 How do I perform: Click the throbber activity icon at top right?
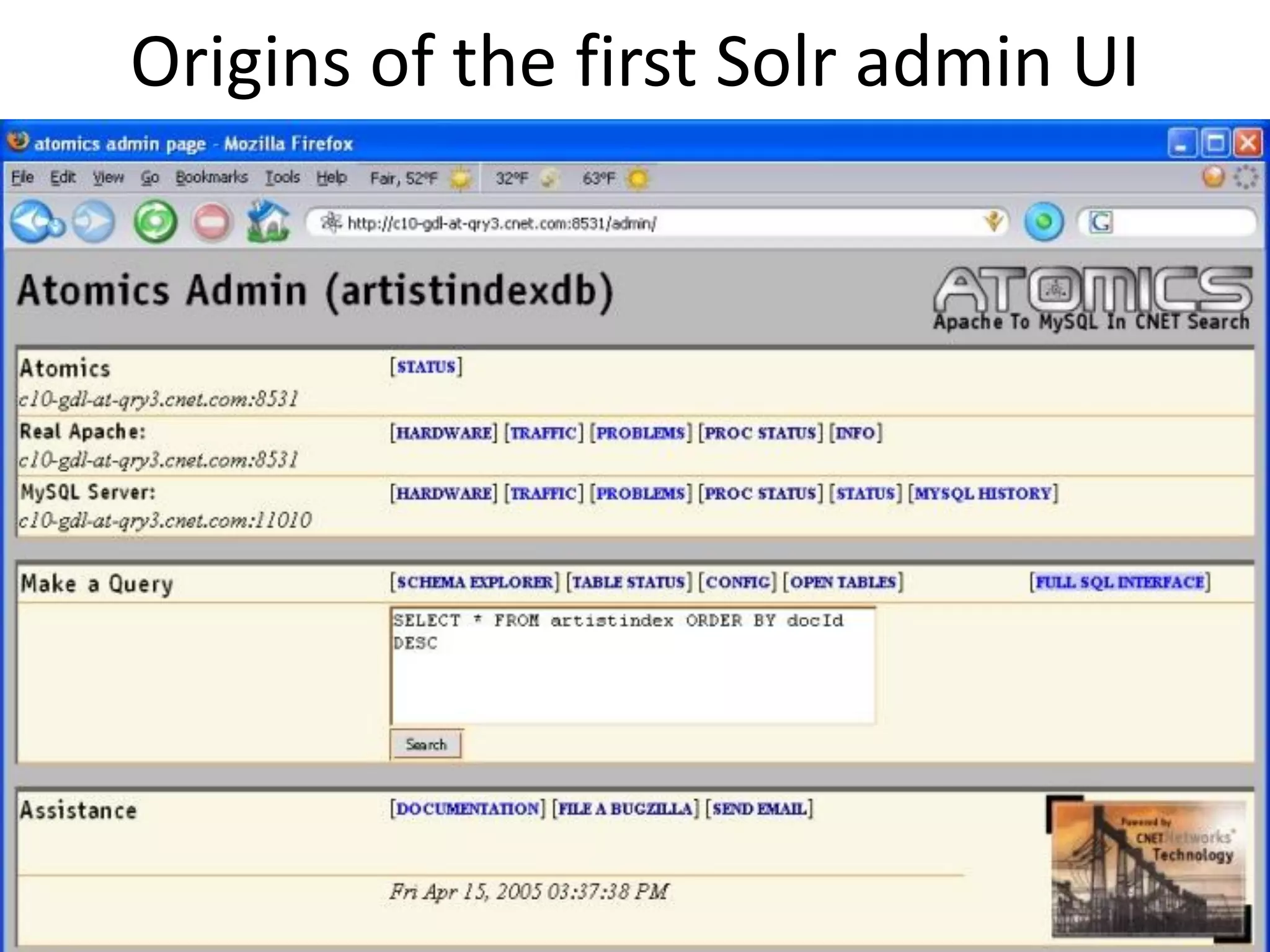coord(1245,178)
